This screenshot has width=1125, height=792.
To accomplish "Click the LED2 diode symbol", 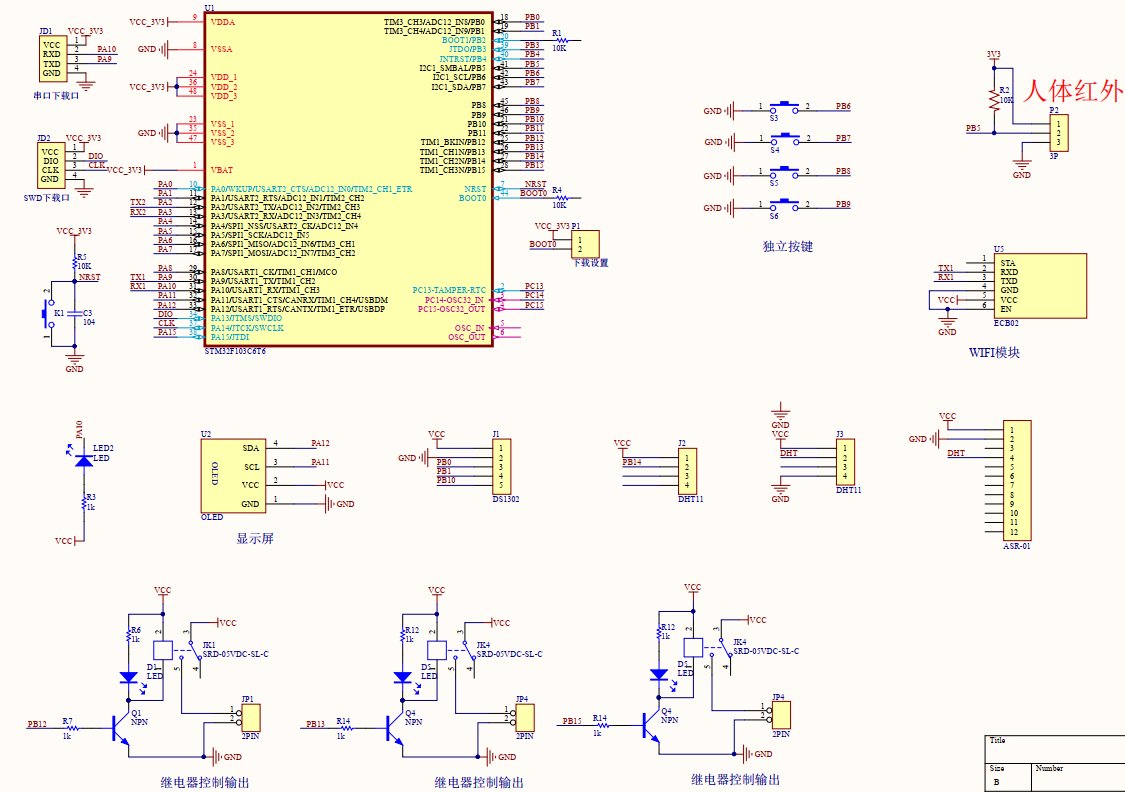I will coord(84,460).
